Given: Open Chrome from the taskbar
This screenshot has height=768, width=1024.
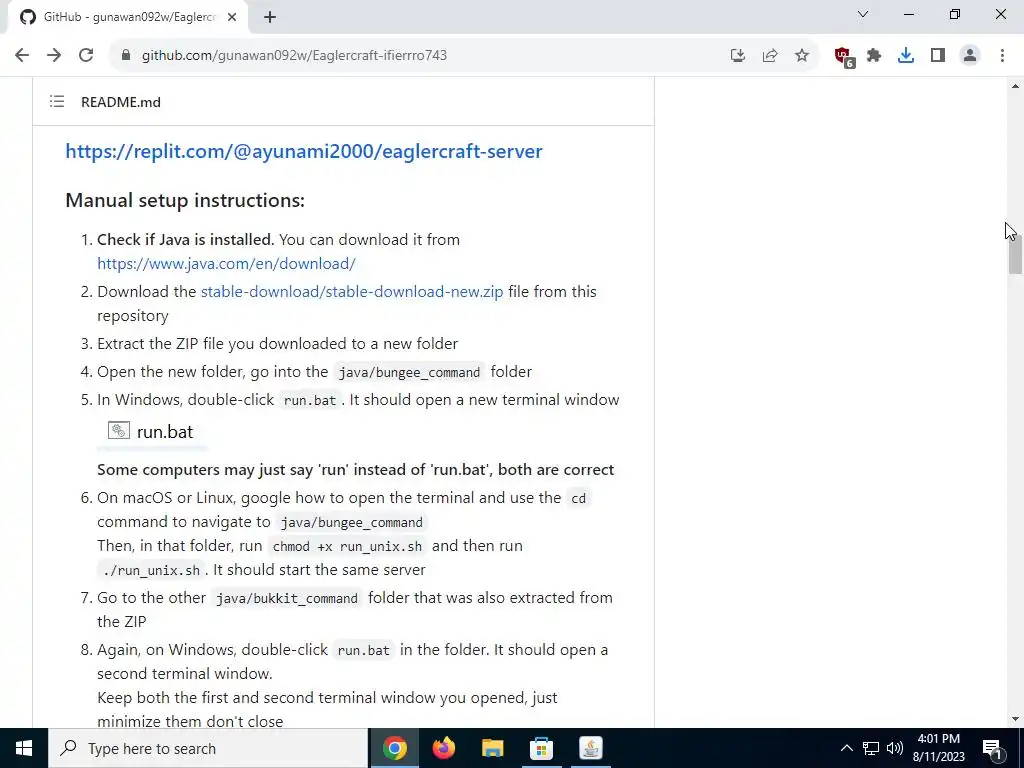Looking at the screenshot, I should click(394, 748).
